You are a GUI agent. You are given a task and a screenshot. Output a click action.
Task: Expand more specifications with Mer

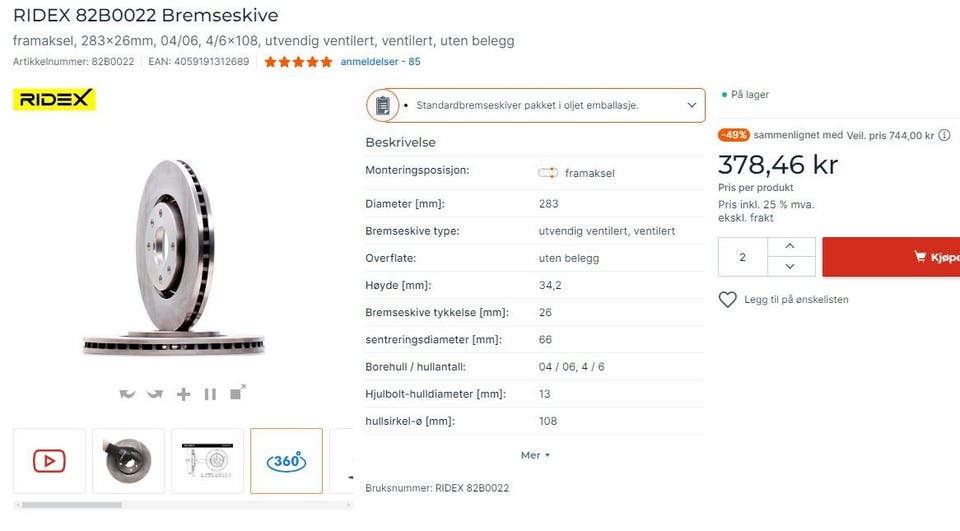click(535, 455)
